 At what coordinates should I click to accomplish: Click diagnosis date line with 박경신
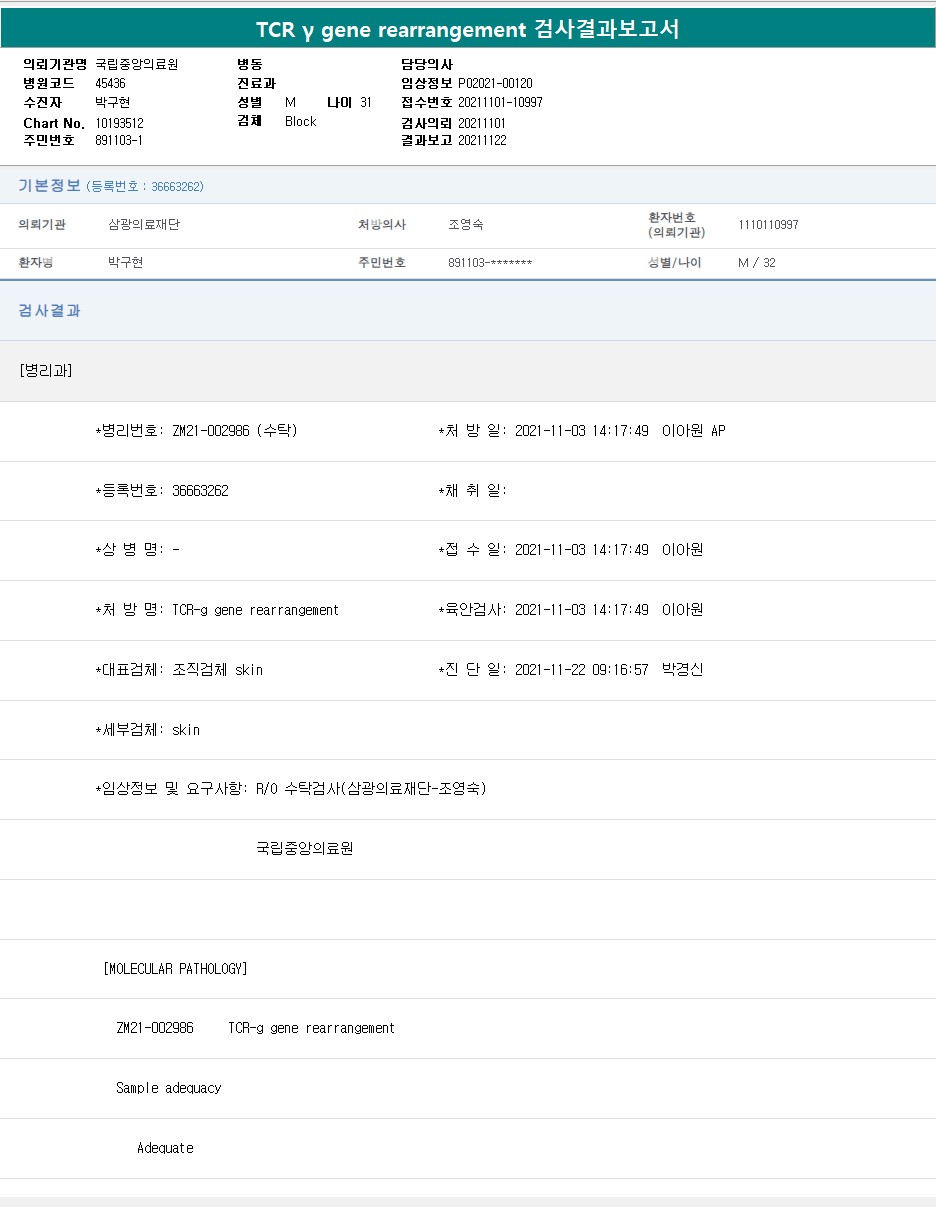571,670
